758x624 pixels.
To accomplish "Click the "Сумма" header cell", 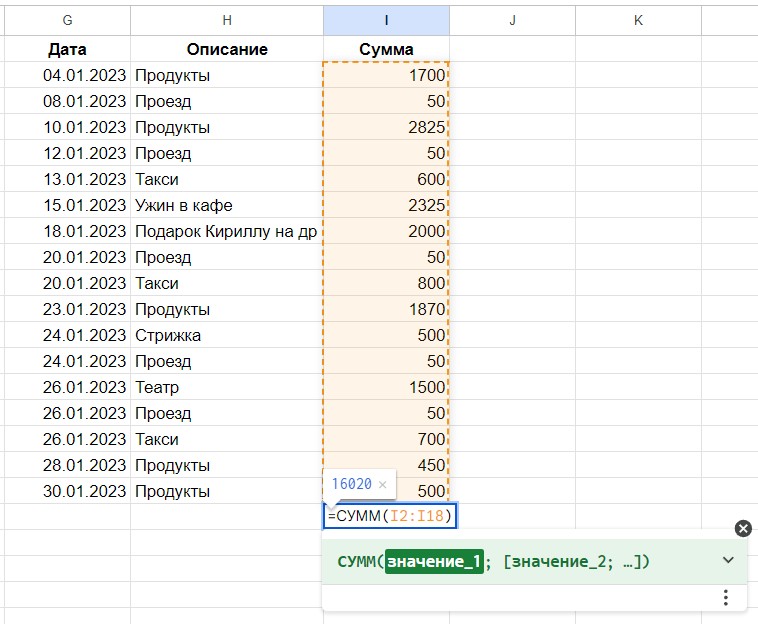I will pos(386,49).
